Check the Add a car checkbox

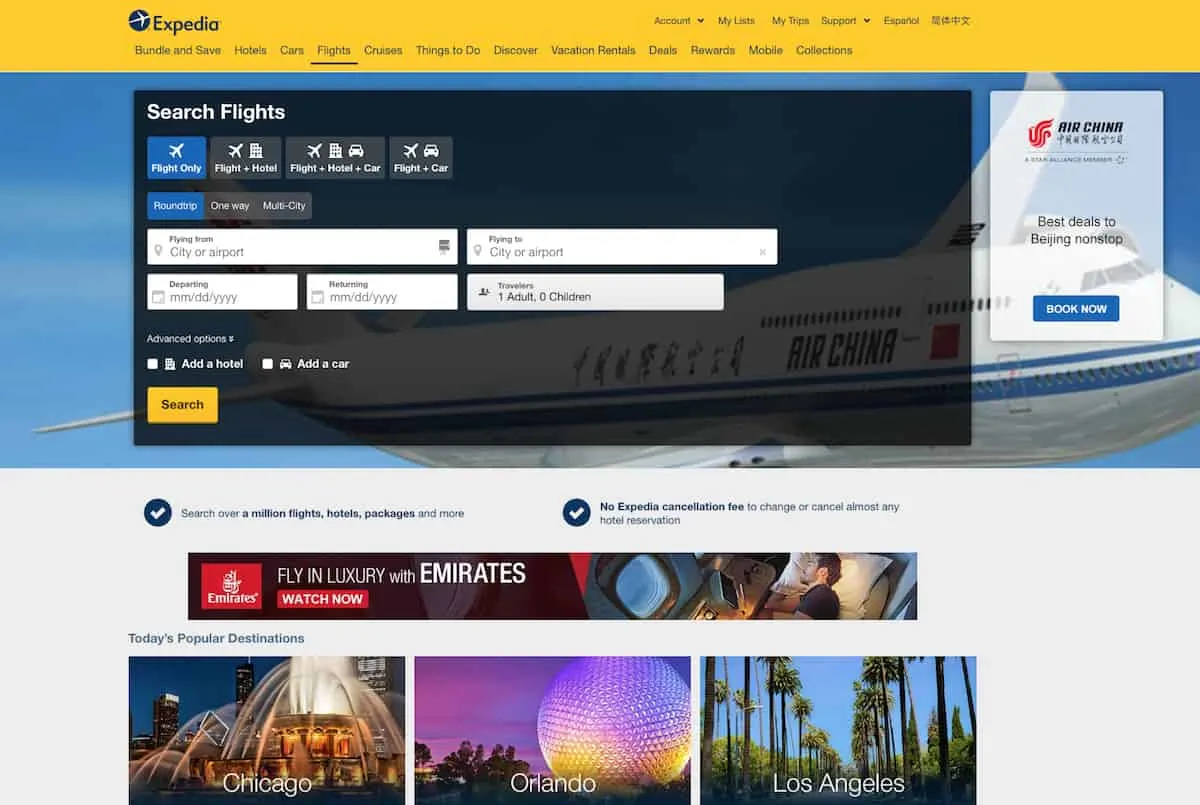coord(268,364)
